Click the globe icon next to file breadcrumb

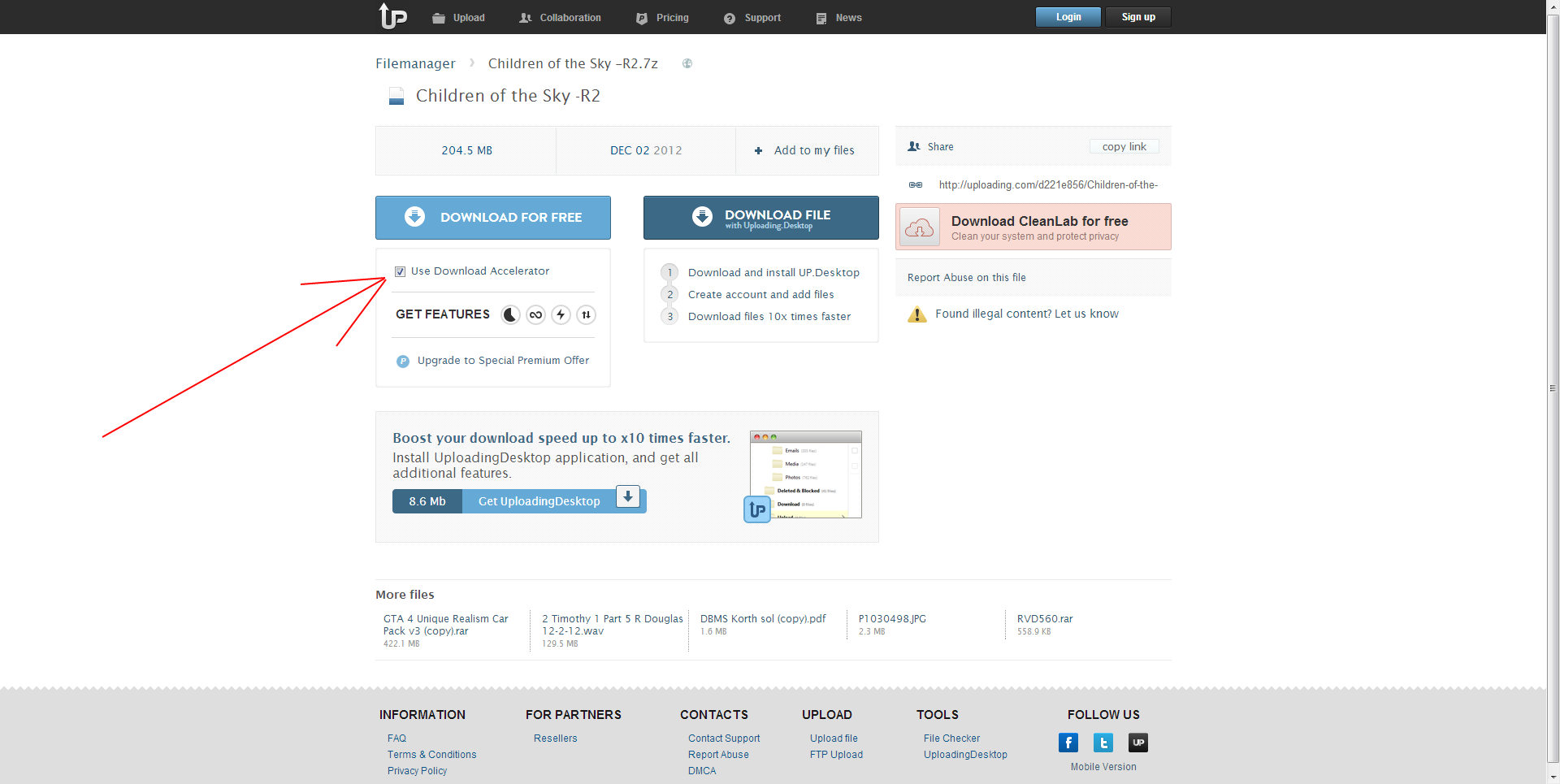(x=687, y=63)
